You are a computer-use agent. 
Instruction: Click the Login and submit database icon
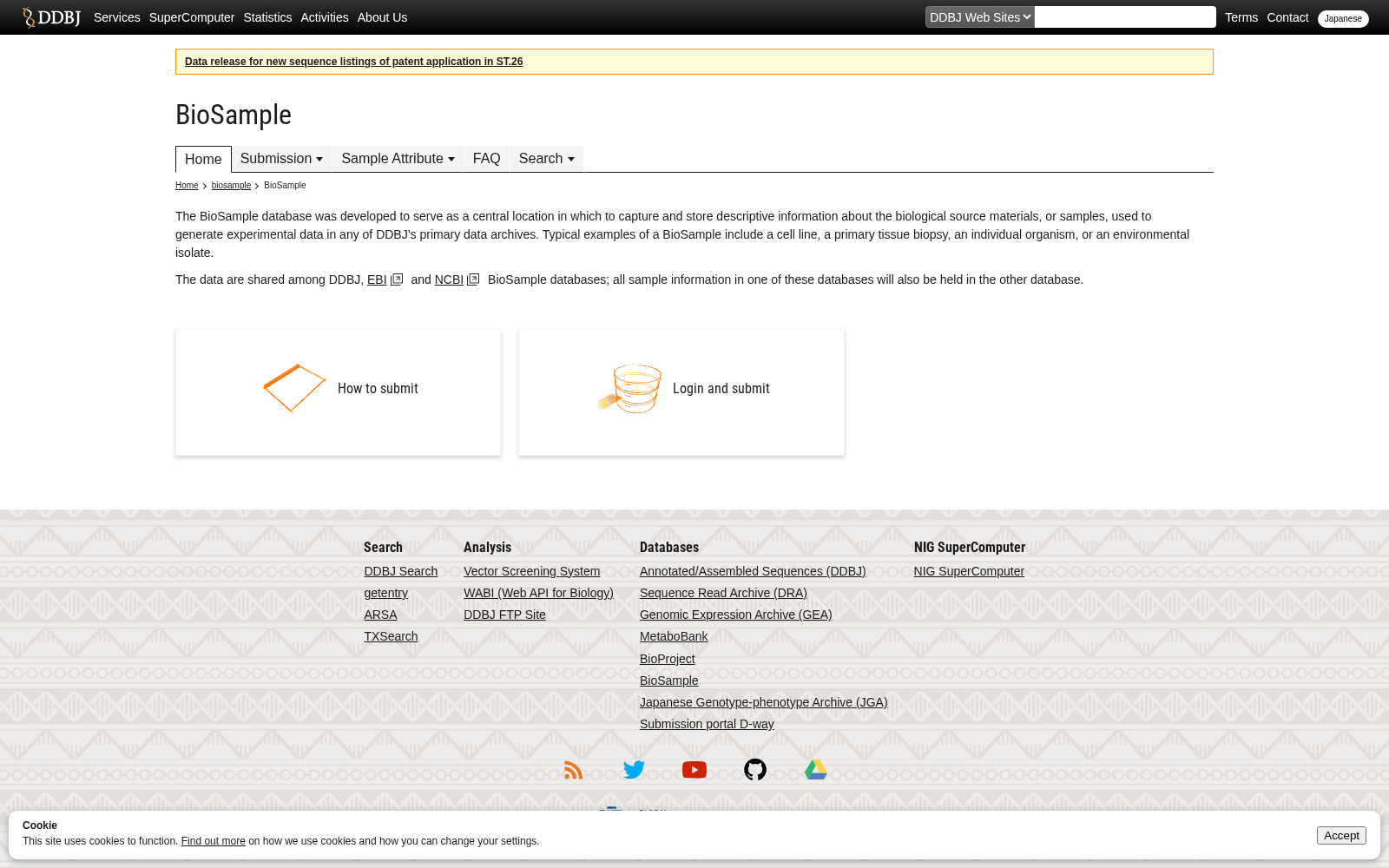coord(630,388)
